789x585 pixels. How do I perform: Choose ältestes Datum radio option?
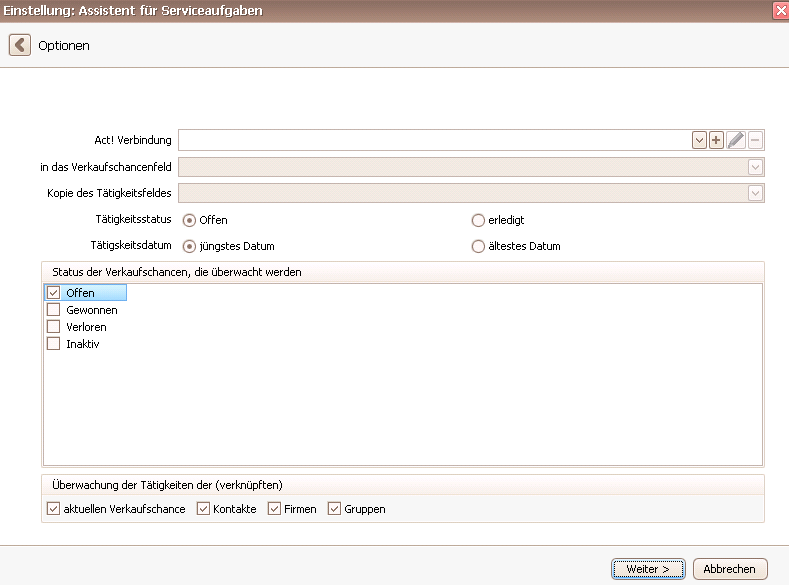[478, 246]
